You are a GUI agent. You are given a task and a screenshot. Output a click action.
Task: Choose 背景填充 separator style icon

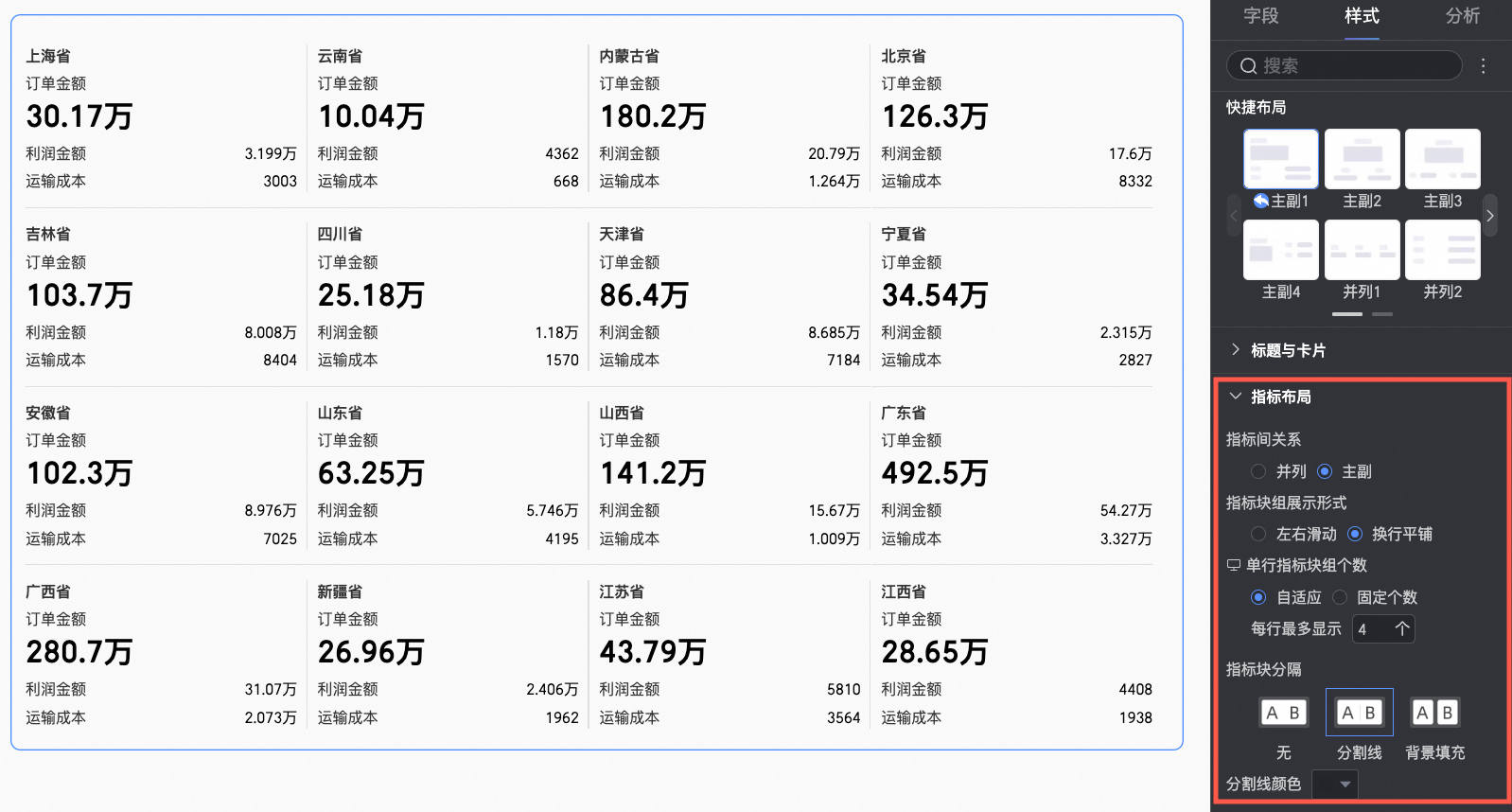[1434, 713]
